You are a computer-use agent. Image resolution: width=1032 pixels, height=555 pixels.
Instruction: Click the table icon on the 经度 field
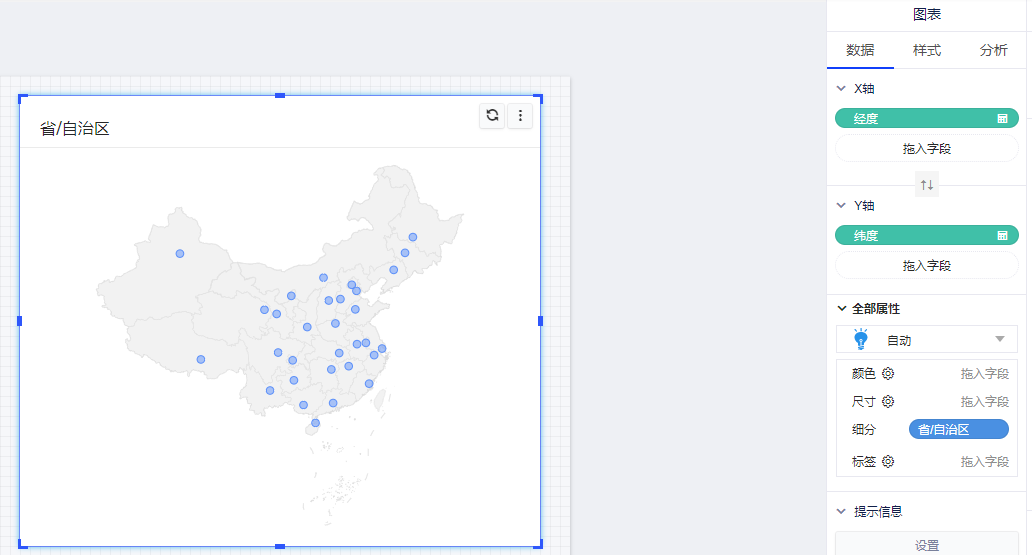tap(1002, 119)
